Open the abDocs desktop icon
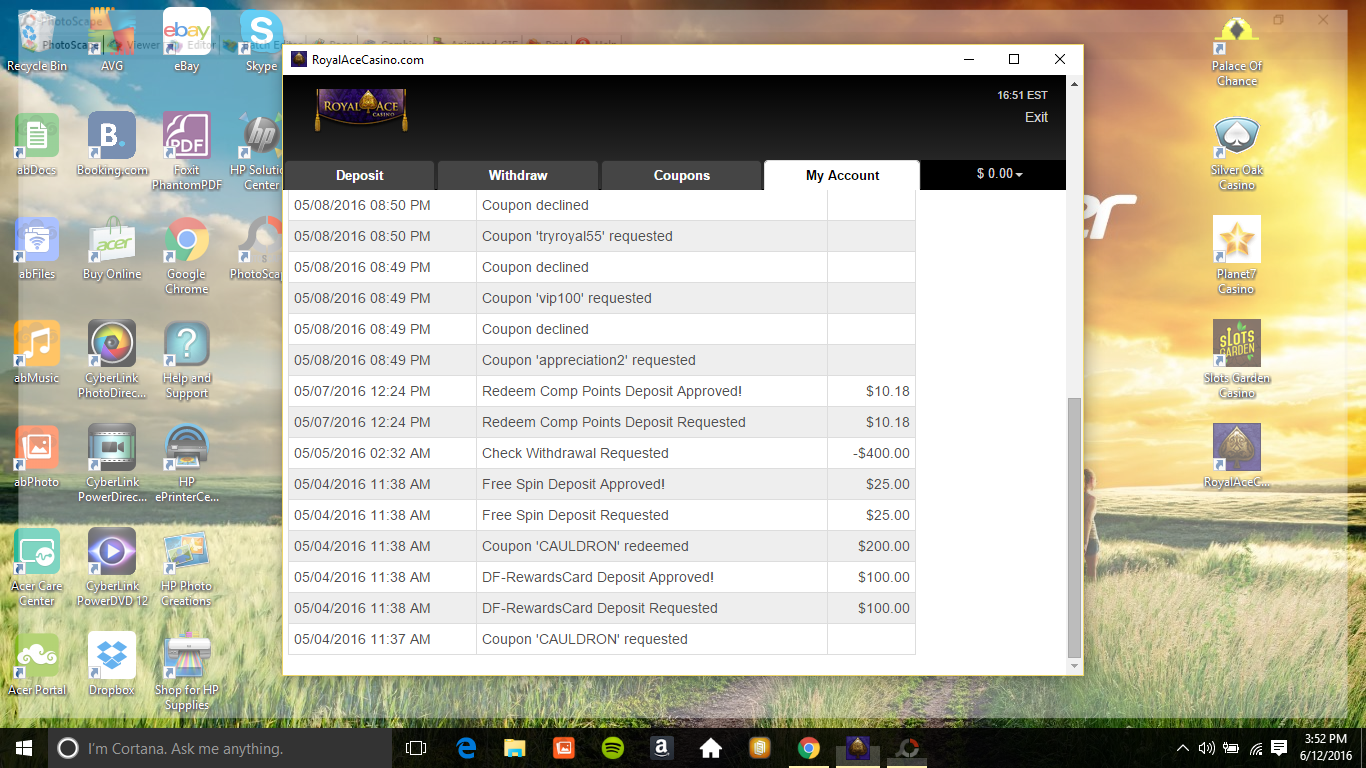The height and width of the screenshot is (768, 1366). click(x=37, y=145)
